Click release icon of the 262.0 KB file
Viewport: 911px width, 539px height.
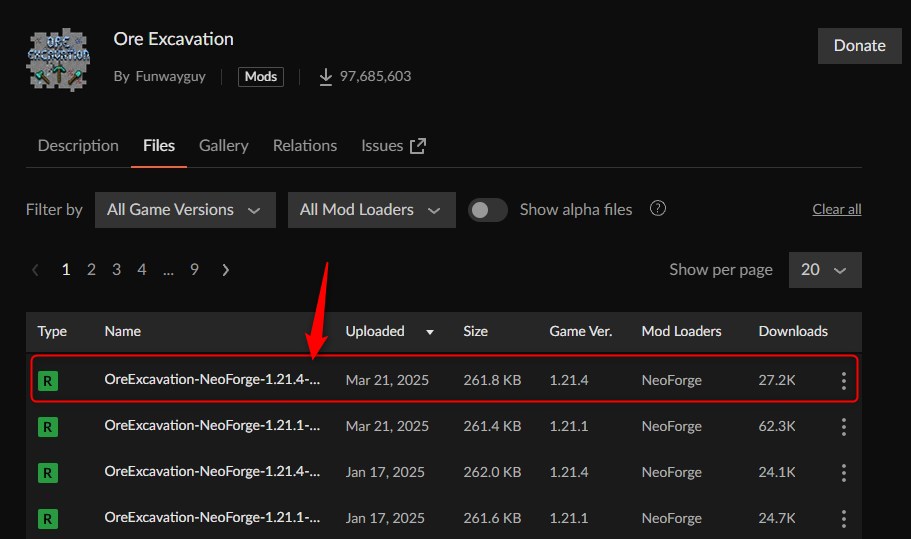48,473
